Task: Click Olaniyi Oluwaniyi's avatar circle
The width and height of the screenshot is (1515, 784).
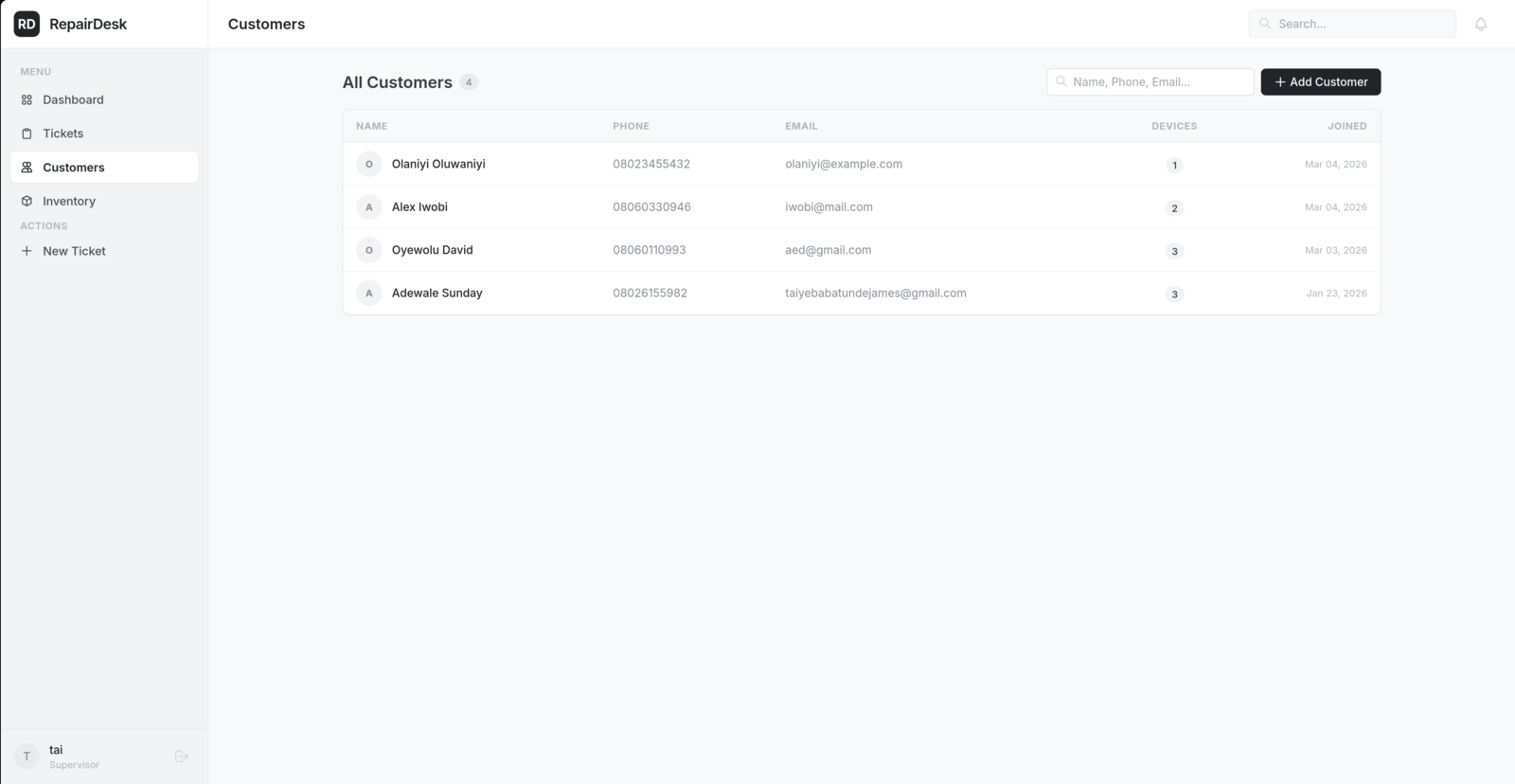Action: click(369, 165)
